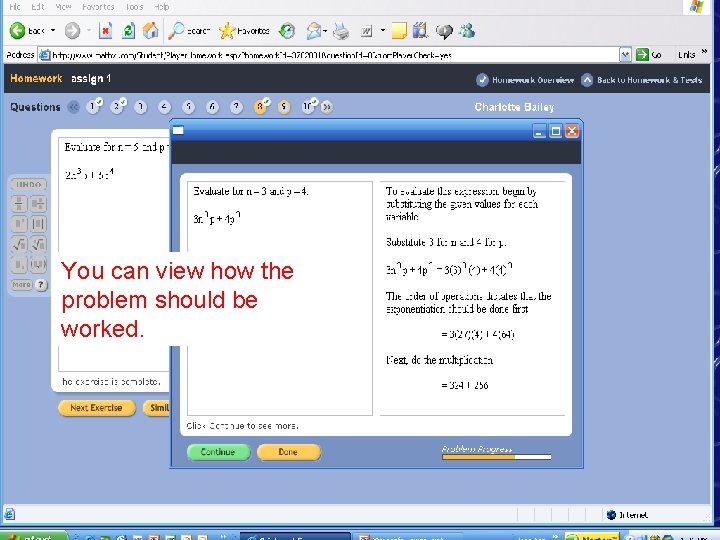
Task: Jump to question 5
Action: pyautogui.click(x=188, y=107)
